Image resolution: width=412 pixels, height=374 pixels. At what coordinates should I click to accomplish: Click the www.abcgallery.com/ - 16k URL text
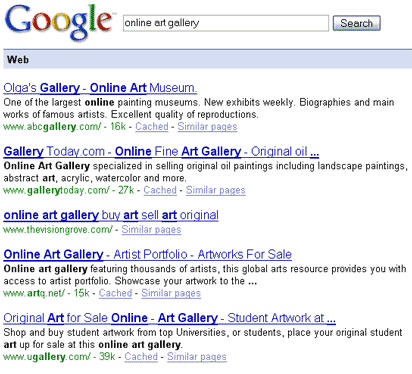pyautogui.click(x=65, y=127)
